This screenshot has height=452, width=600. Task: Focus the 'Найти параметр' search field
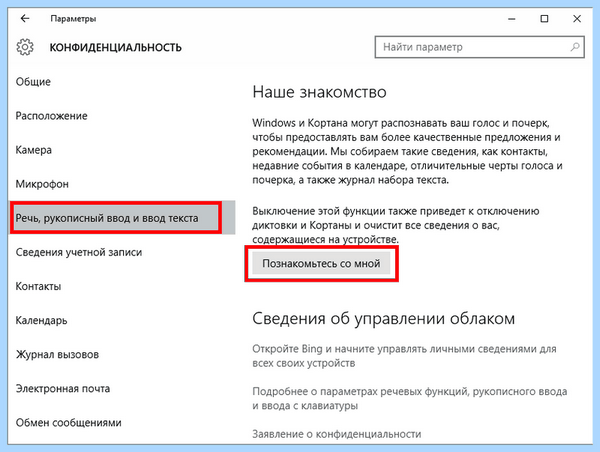479,47
